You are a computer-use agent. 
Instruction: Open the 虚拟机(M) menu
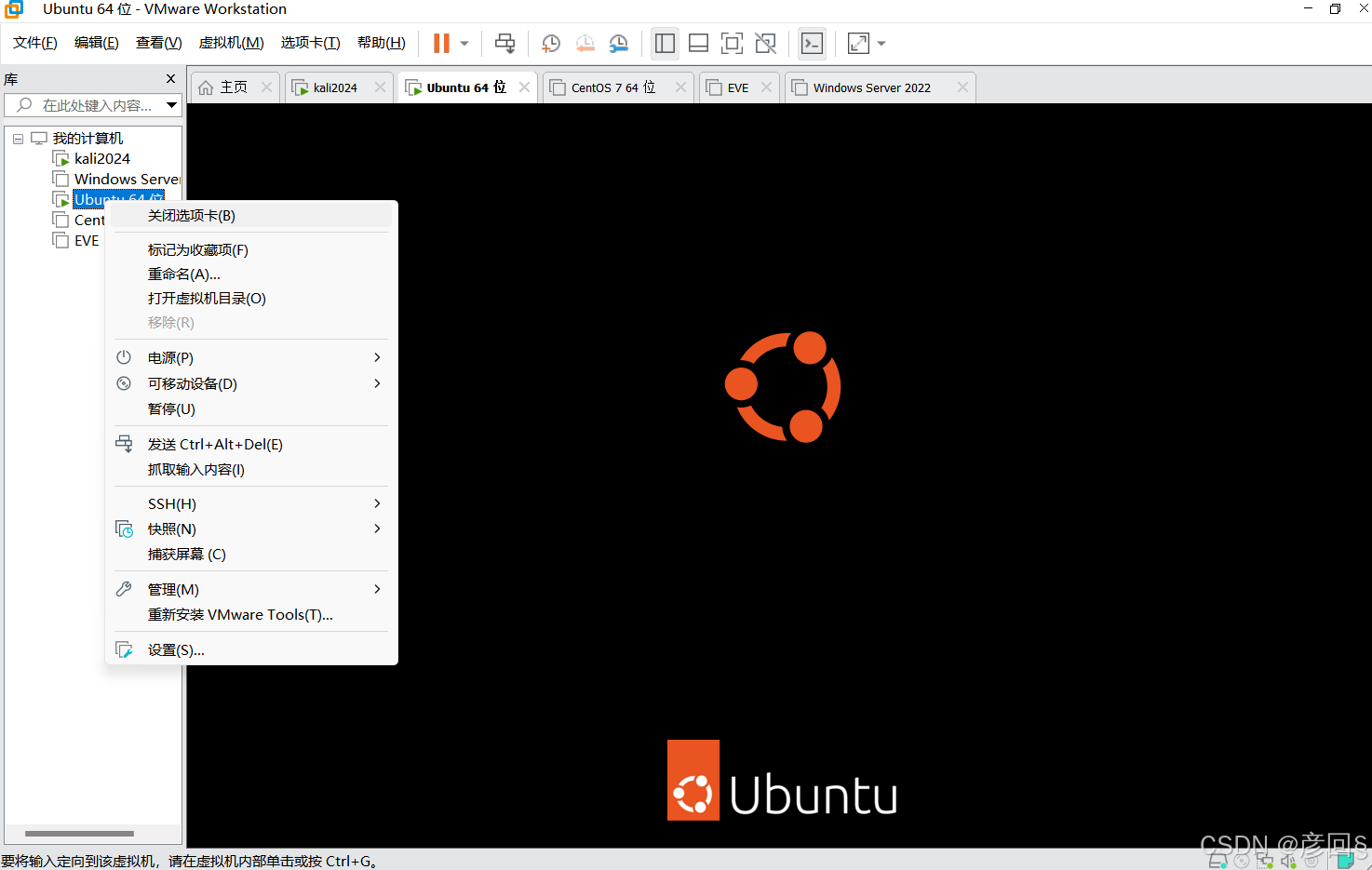(232, 43)
